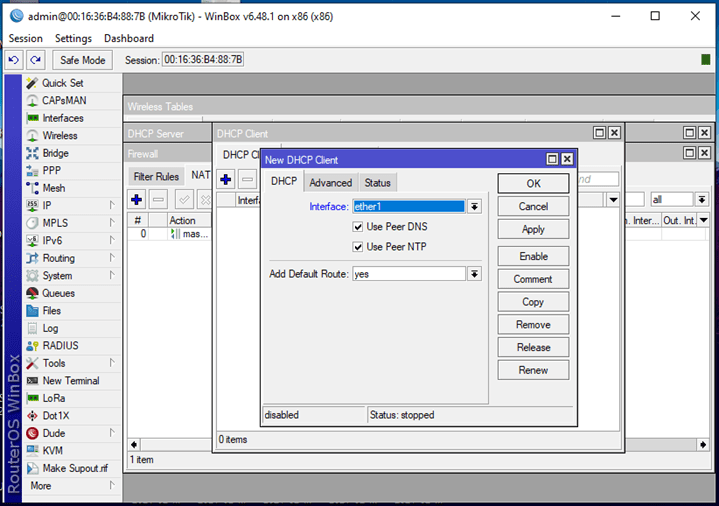Switch to the Status tab

377,183
